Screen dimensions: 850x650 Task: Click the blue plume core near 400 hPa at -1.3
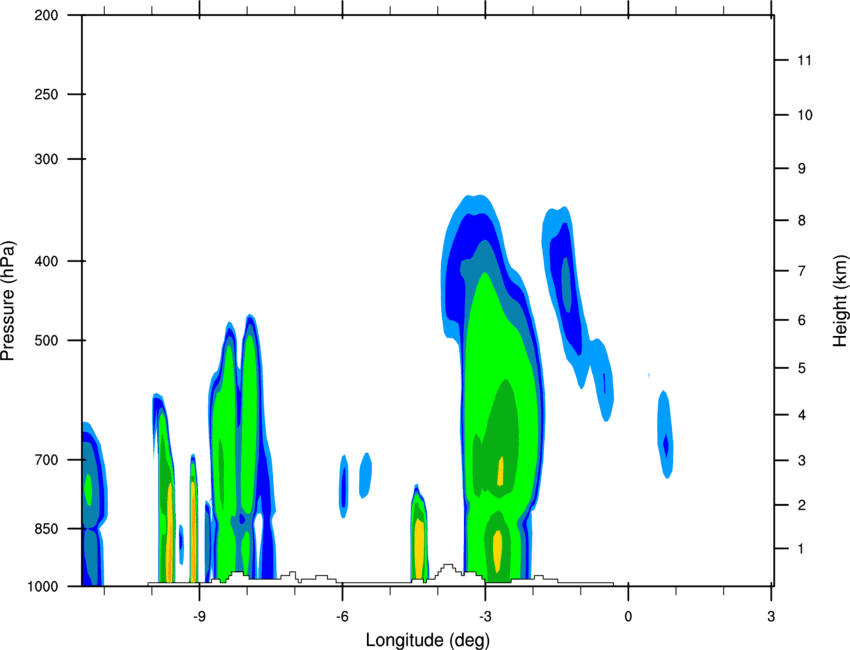click(x=566, y=285)
